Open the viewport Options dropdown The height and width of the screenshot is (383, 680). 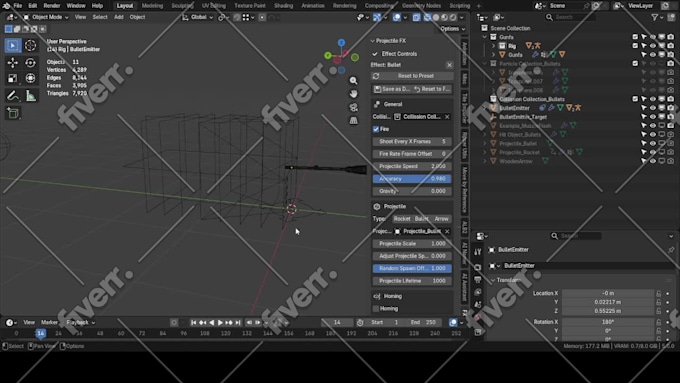point(452,29)
